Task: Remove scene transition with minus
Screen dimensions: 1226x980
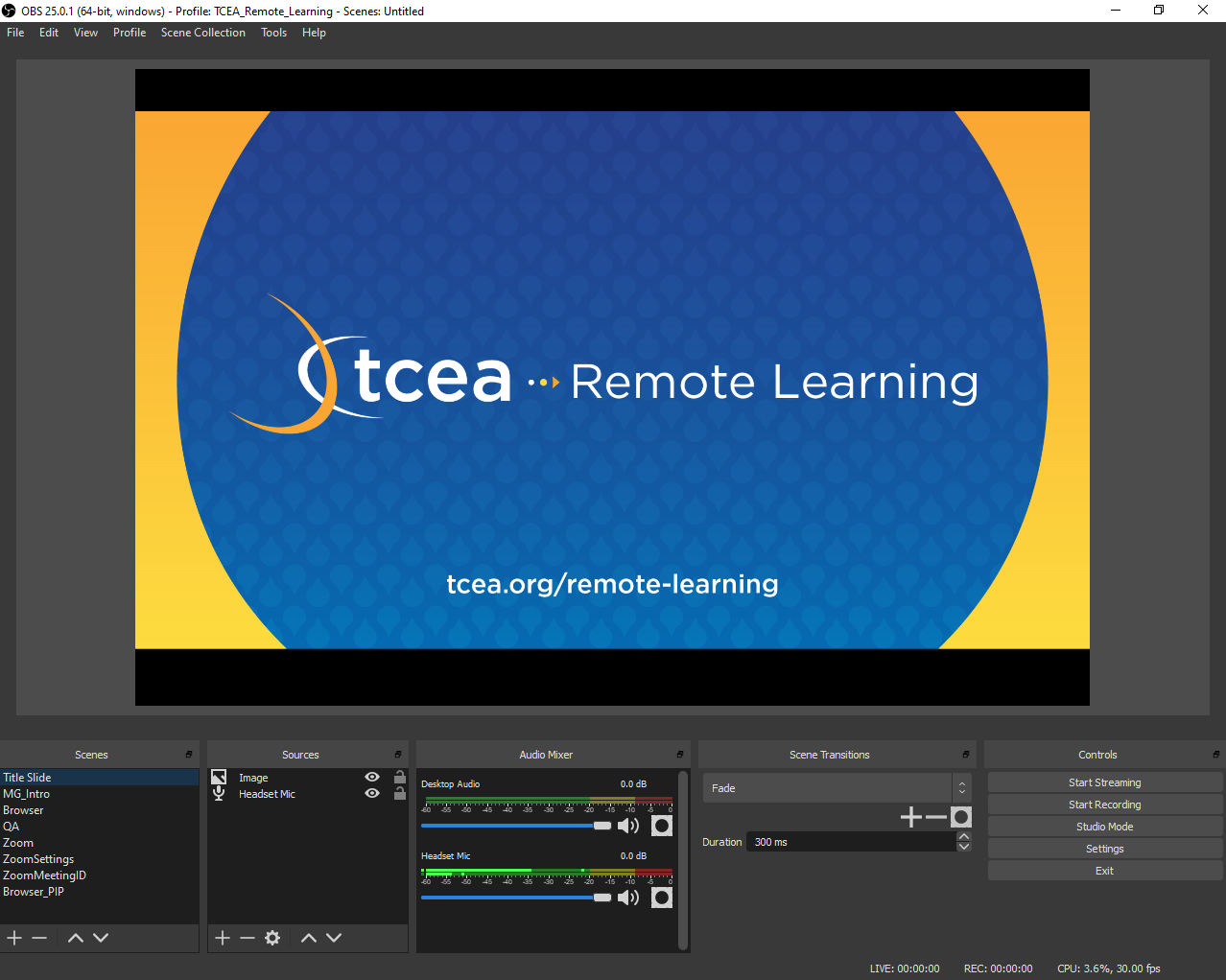Action: point(936,817)
